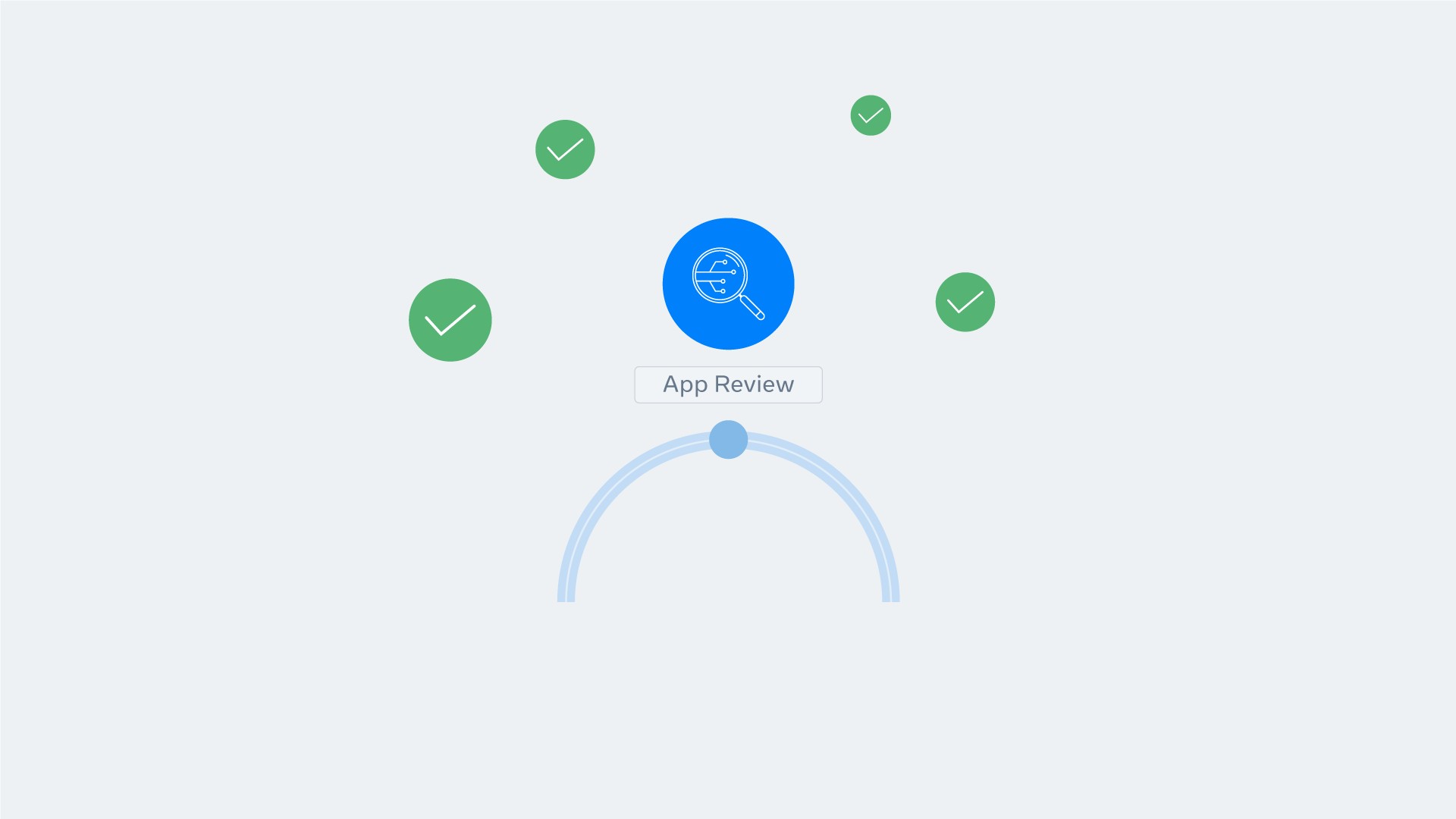1456x819 pixels.
Task: Click the bottom-right end of the arc
Action: (x=890, y=595)
